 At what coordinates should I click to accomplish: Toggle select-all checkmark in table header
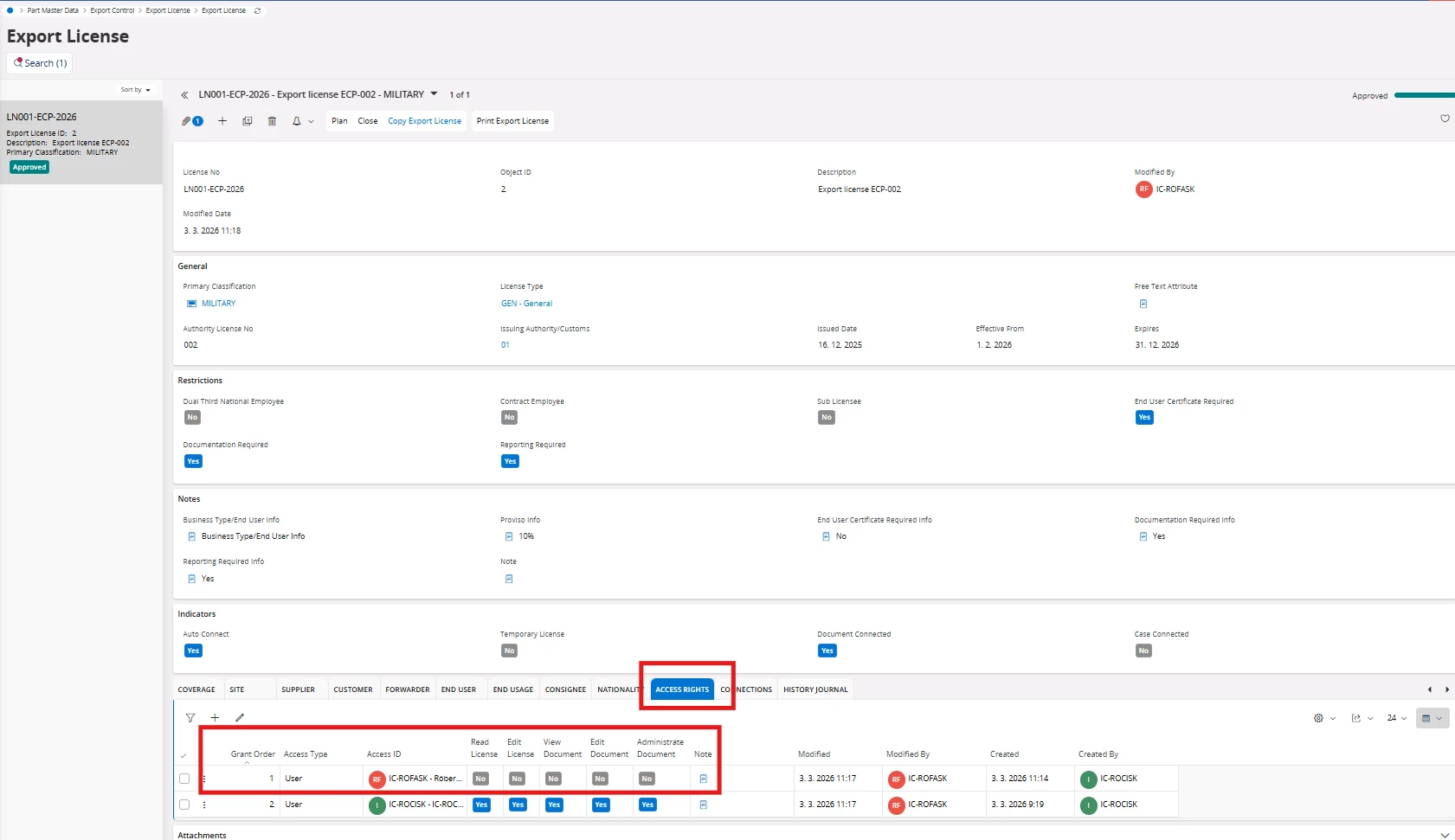point(183,755)
